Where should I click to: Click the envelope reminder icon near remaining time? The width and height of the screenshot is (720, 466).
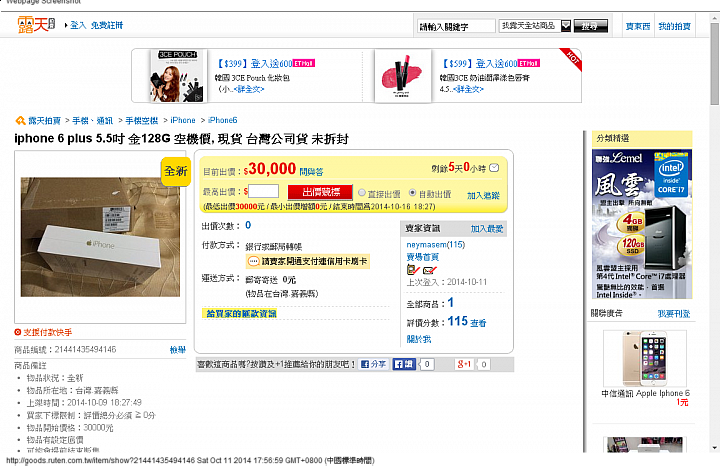click(494, 168)
